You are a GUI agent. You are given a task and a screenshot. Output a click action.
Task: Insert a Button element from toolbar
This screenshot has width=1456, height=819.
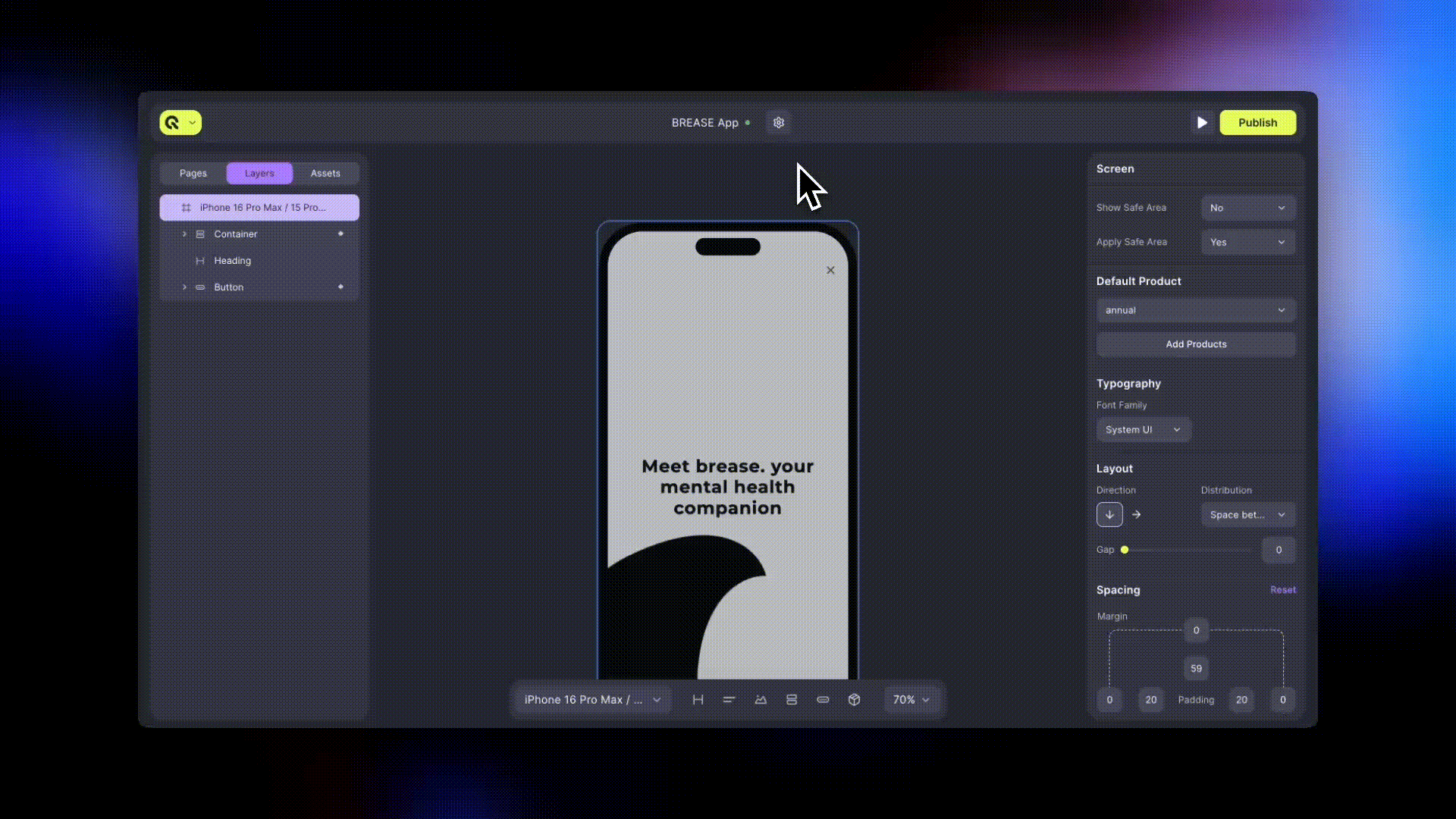point(823,700)
